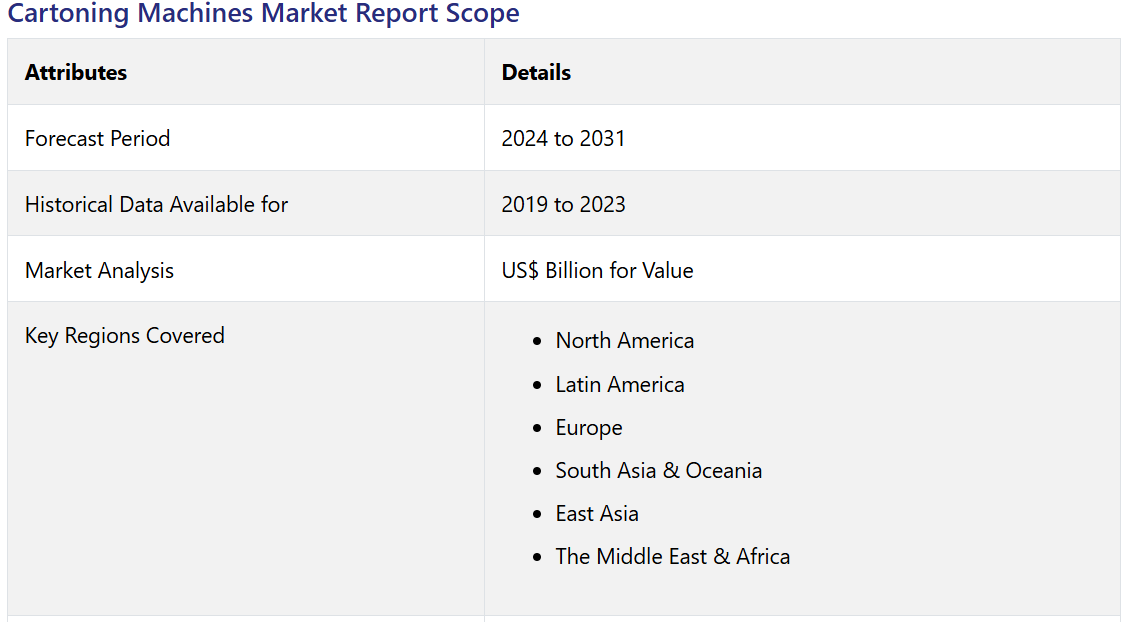This screenshot has width=1128, height=622.
Task: Click the Key Regions Covered label
Action: pyautogui.click(x=124, y=335)
